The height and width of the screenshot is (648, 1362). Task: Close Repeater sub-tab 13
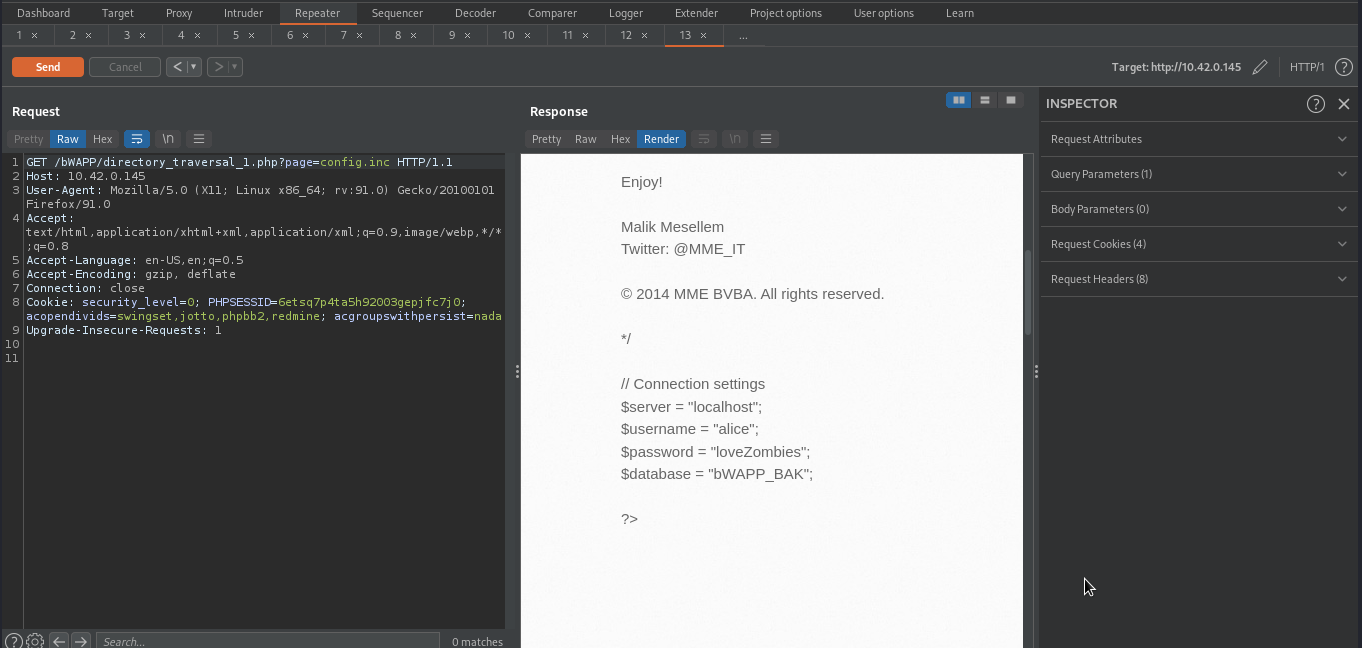pos(703,35)
